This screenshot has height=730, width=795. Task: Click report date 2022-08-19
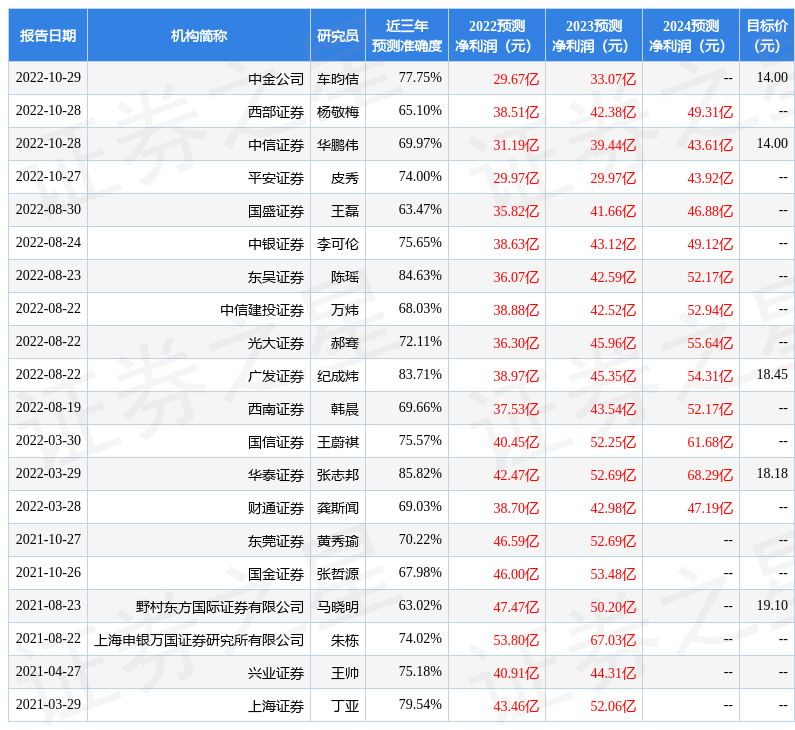tap(48, 407)
